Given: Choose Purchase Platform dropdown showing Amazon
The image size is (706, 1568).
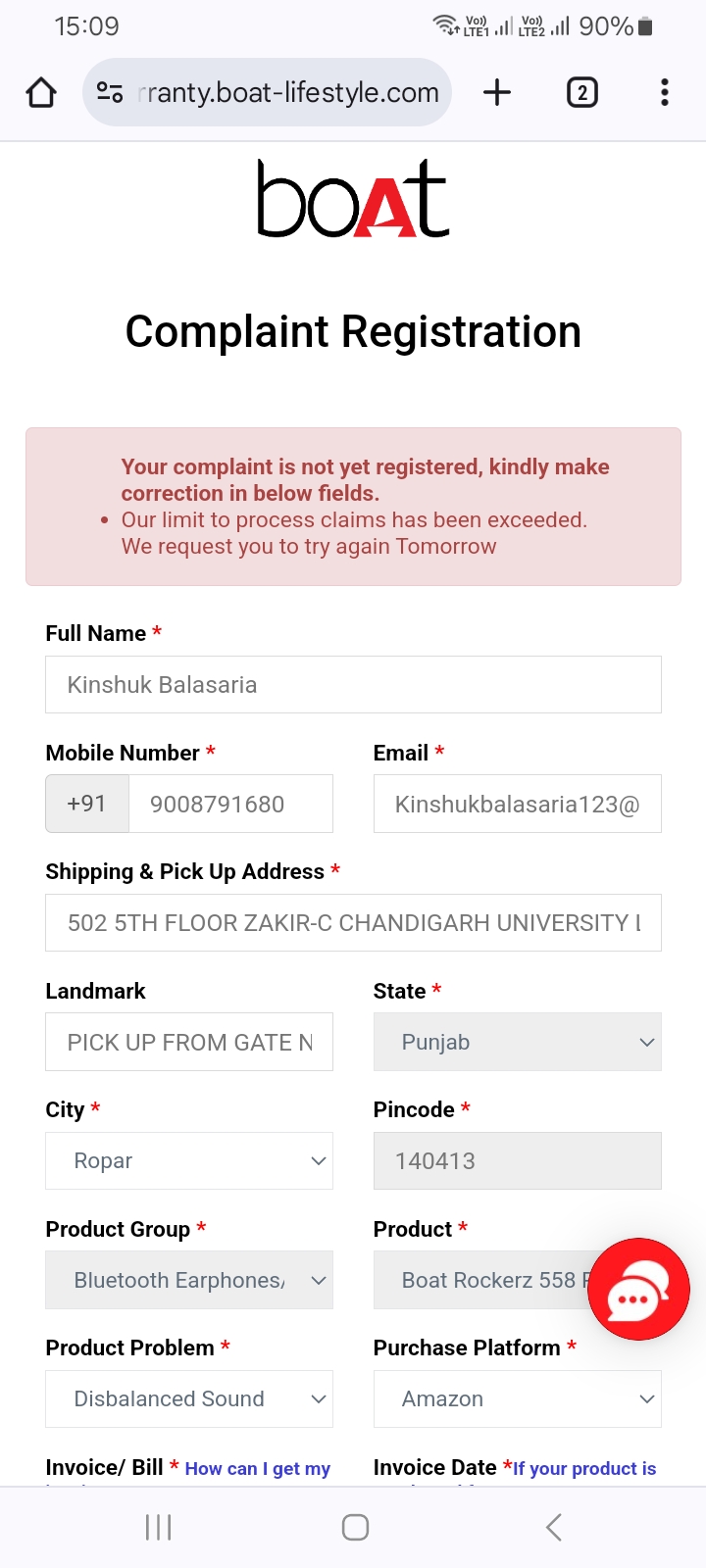Looking at the screenshot, I should [517, 1399].
